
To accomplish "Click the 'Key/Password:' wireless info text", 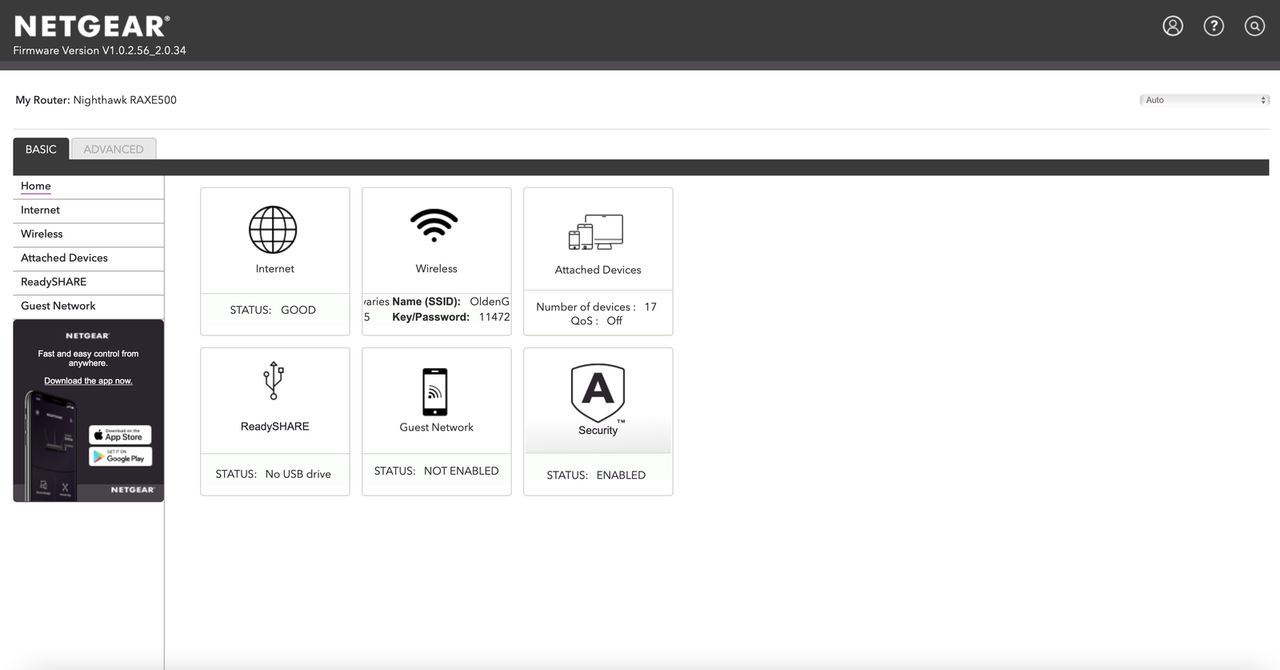I will [x=431, y=317].
